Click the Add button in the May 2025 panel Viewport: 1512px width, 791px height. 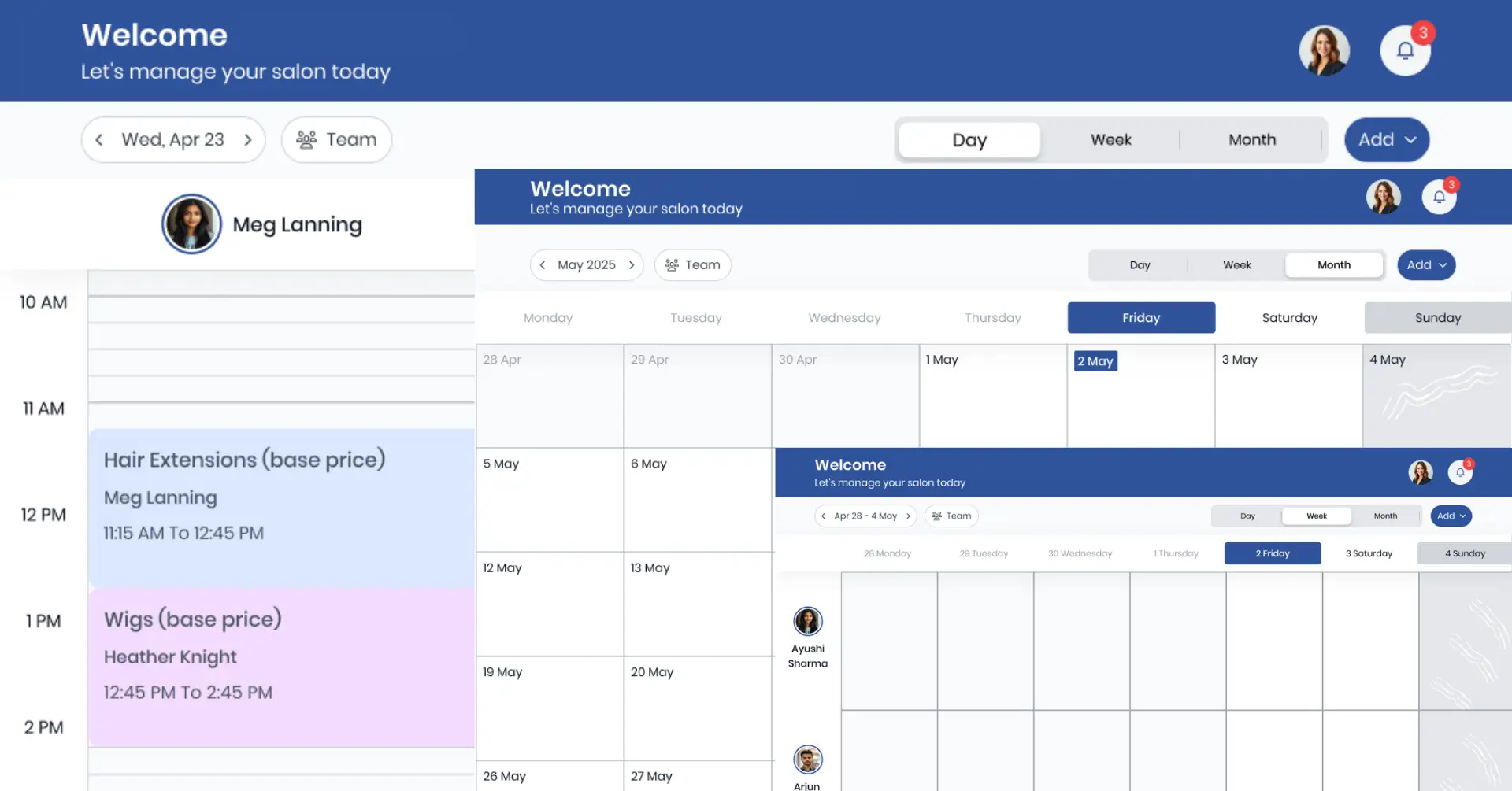1425,265
